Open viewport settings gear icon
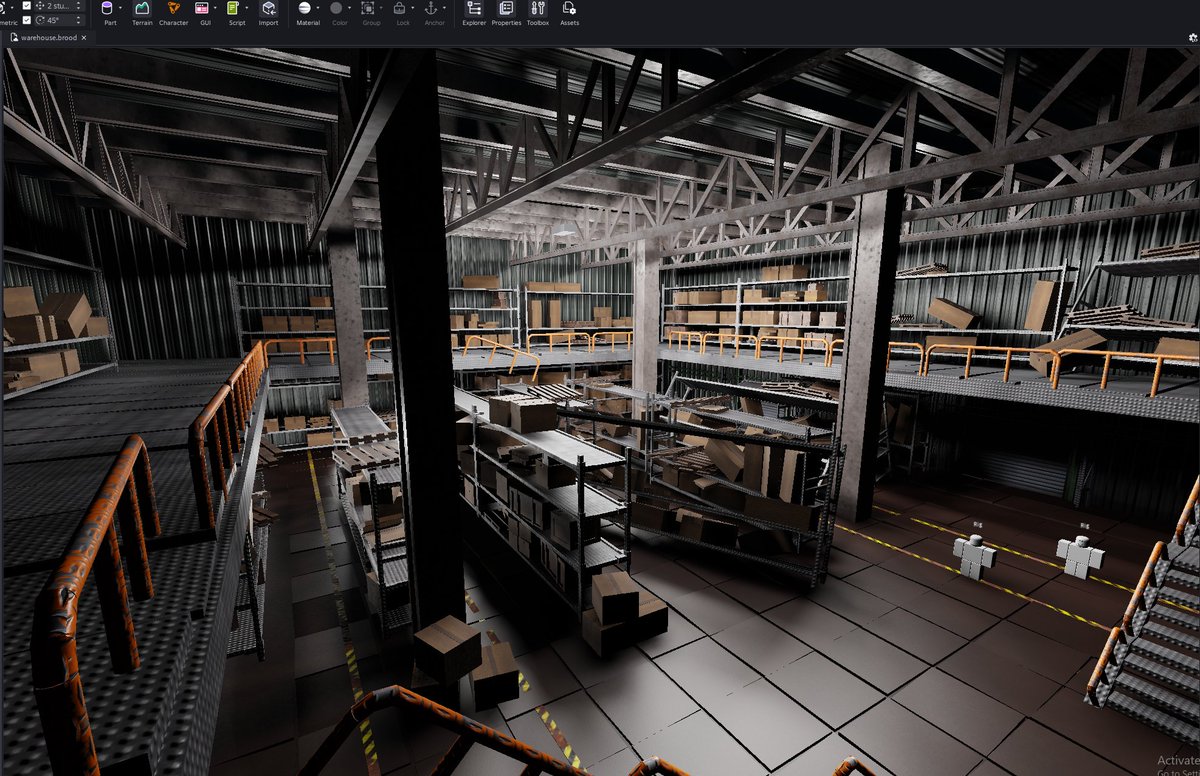The height and width of the screenshot is (776, 1200). tap(1192, 38)
